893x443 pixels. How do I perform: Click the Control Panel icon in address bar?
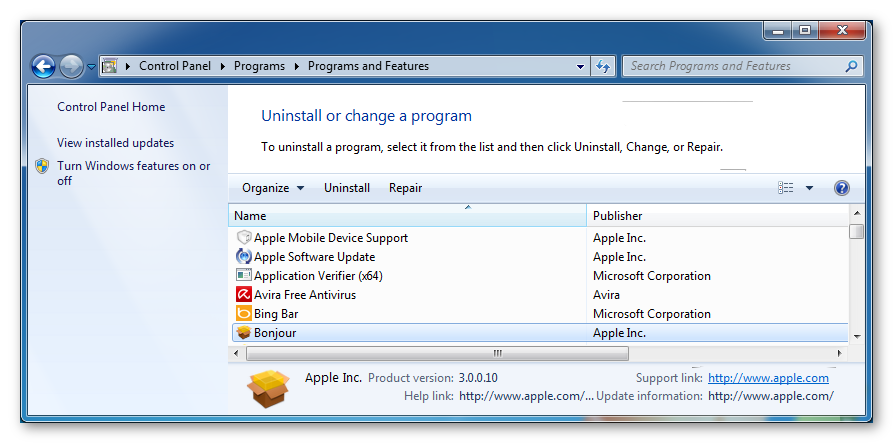coord(109,66)
